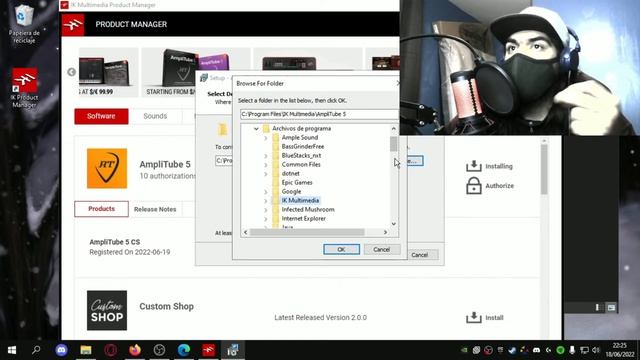Screen dimensions: 640x360
Task: Click the Authorize padlock icon
Action: coord(473,186)
